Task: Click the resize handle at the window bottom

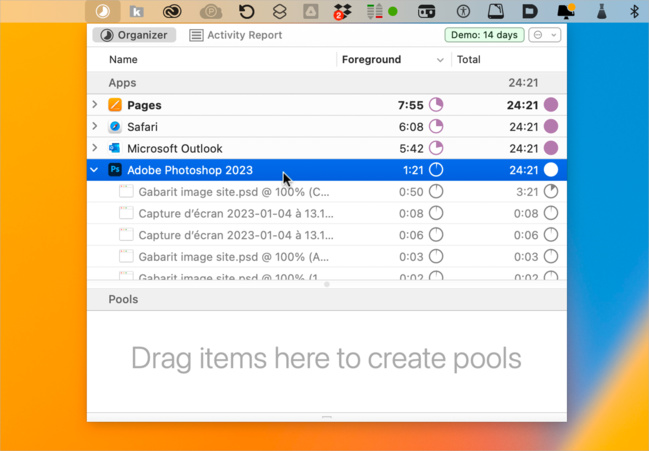Action: pyautogui.click(x=327, y=417)
